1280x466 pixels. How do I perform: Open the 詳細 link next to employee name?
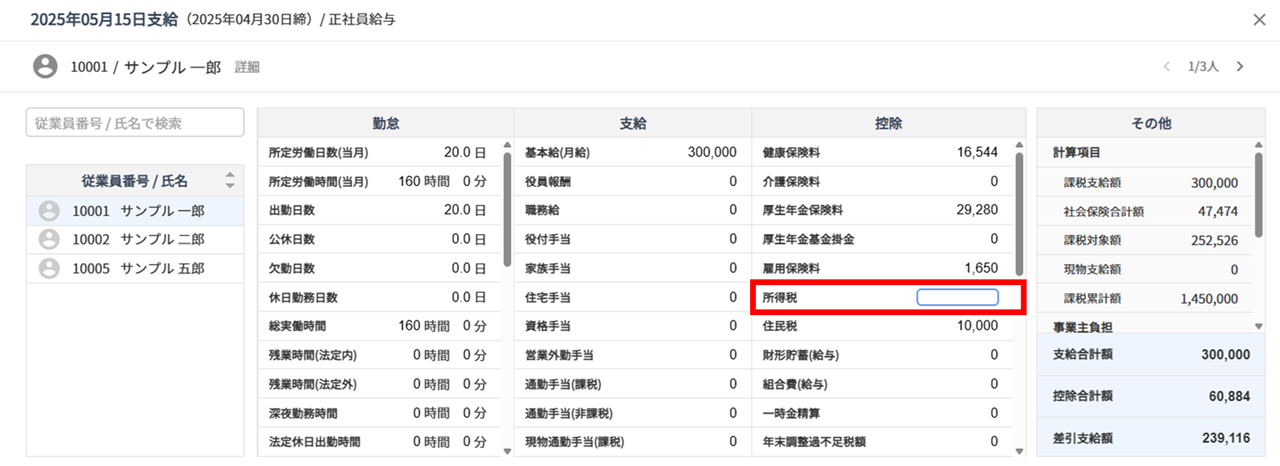(247, 67)
